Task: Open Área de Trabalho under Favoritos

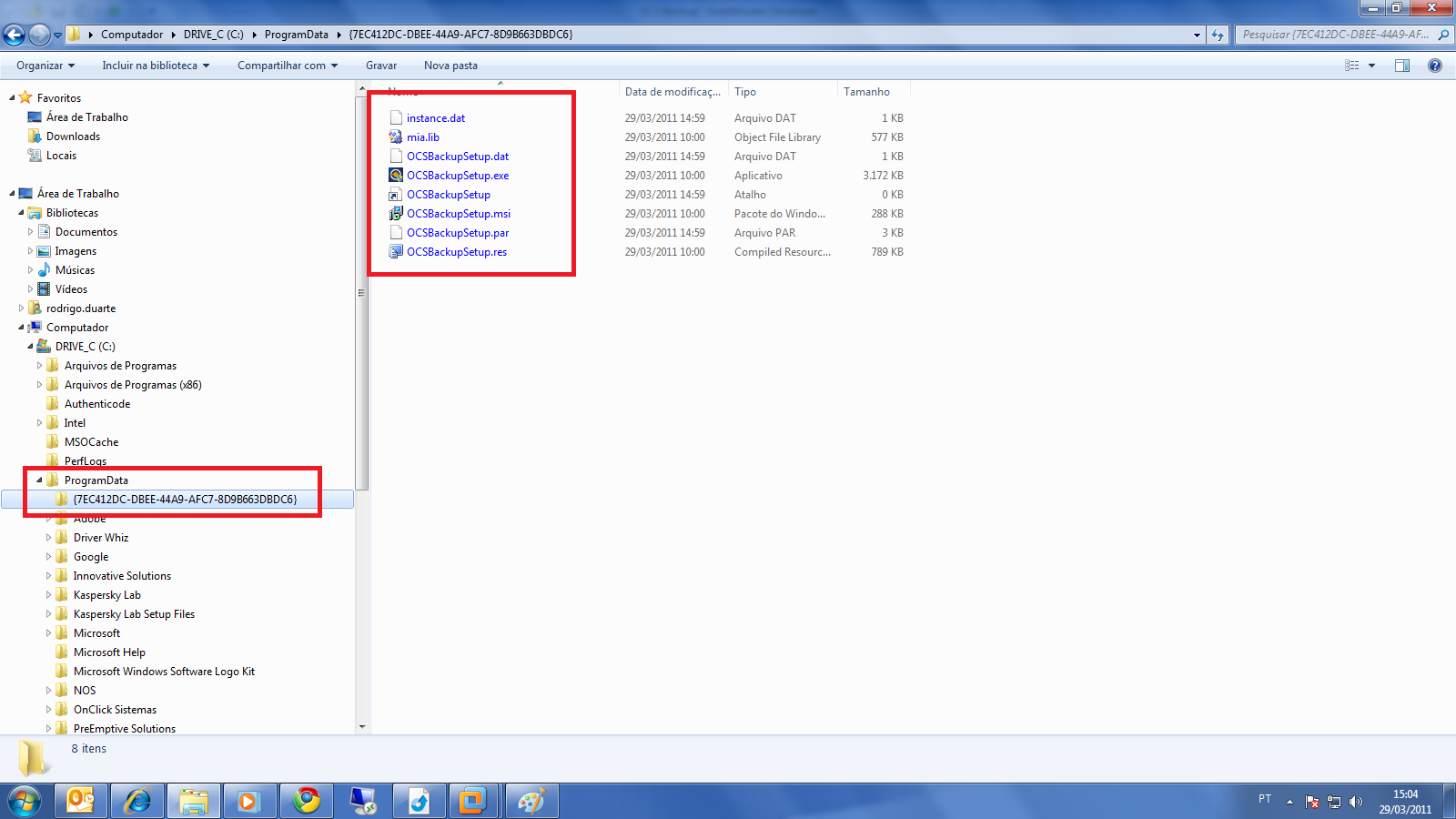Action: tap(87, 117)
